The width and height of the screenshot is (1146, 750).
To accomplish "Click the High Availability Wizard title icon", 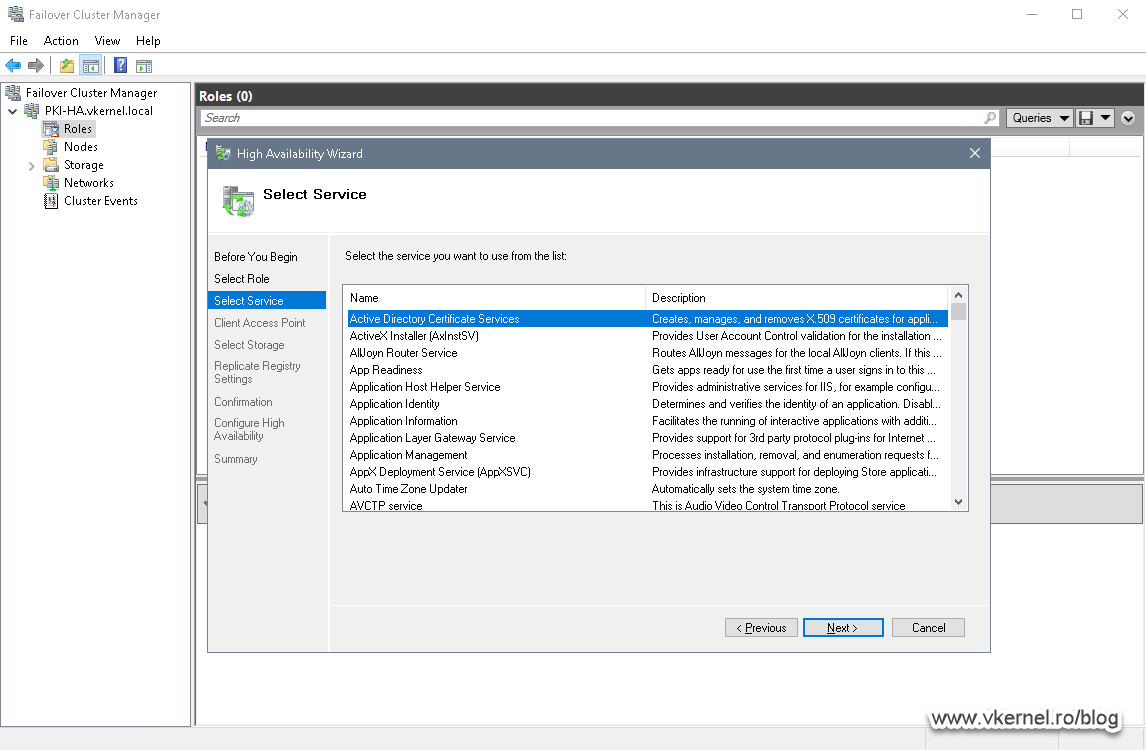I will pos(223,154).
